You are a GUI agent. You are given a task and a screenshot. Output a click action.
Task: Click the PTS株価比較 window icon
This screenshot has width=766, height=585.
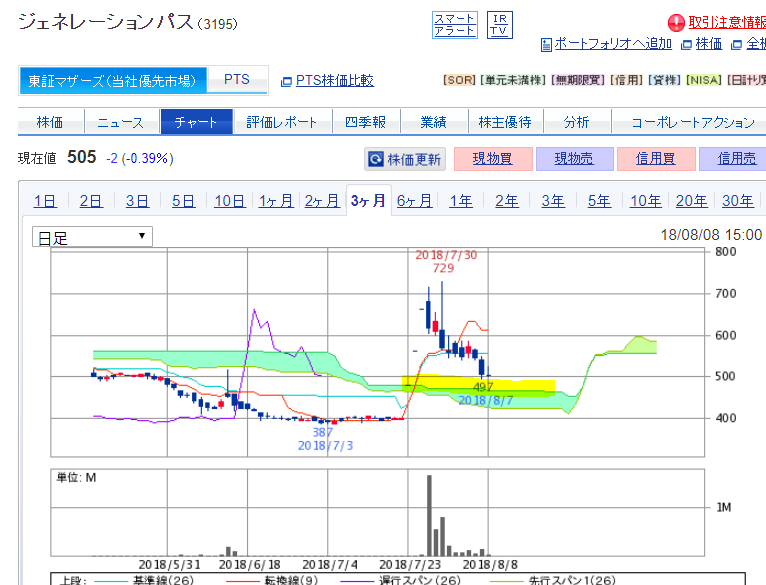pos(287,81)
